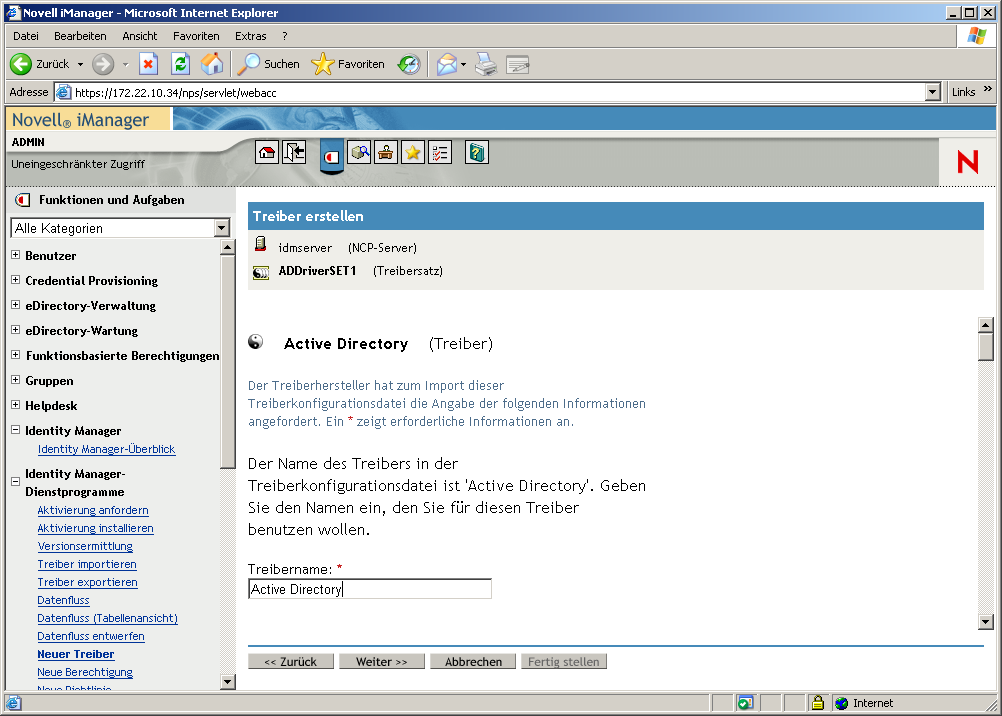Viewport: 1002px width, 716px height.
Task: Select the Exit door icon to log out
Action: 293,152
